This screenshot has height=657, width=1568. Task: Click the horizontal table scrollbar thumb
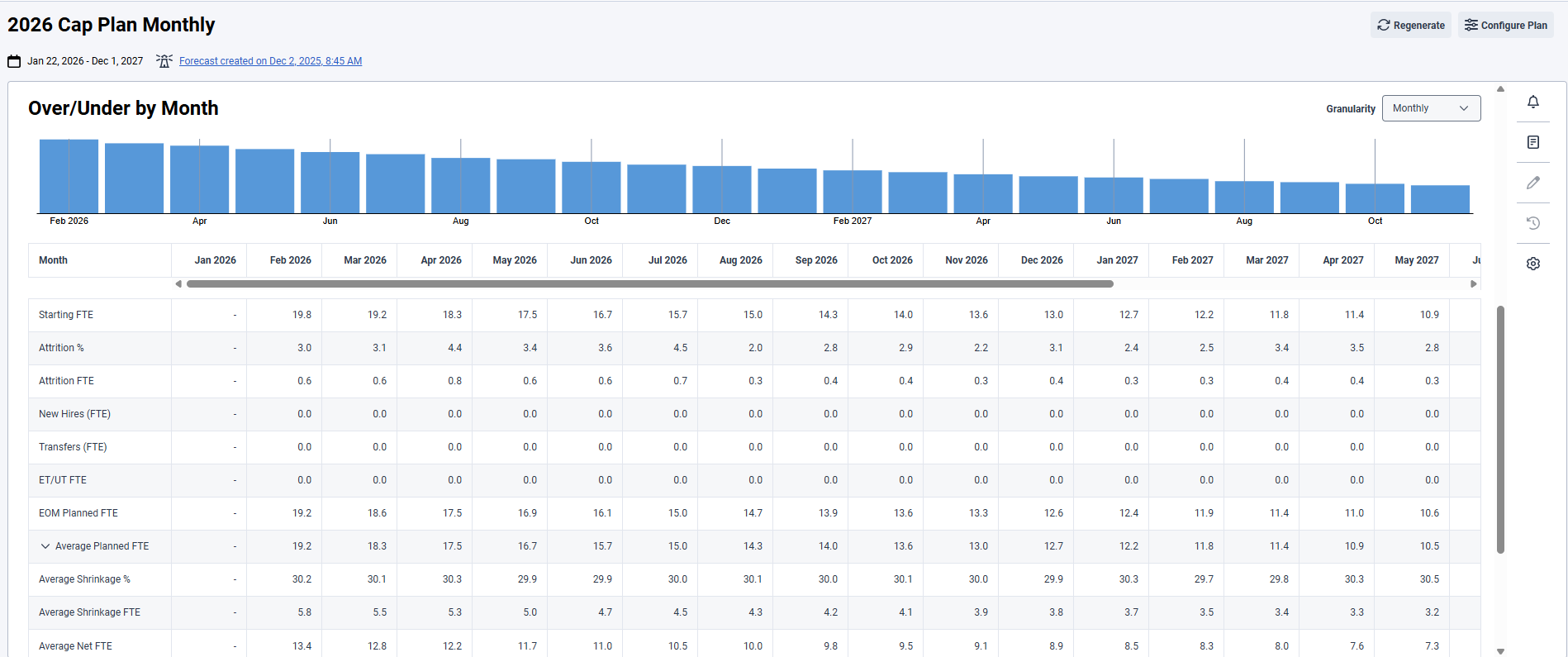pyautogui.click(x=649, y=284)
